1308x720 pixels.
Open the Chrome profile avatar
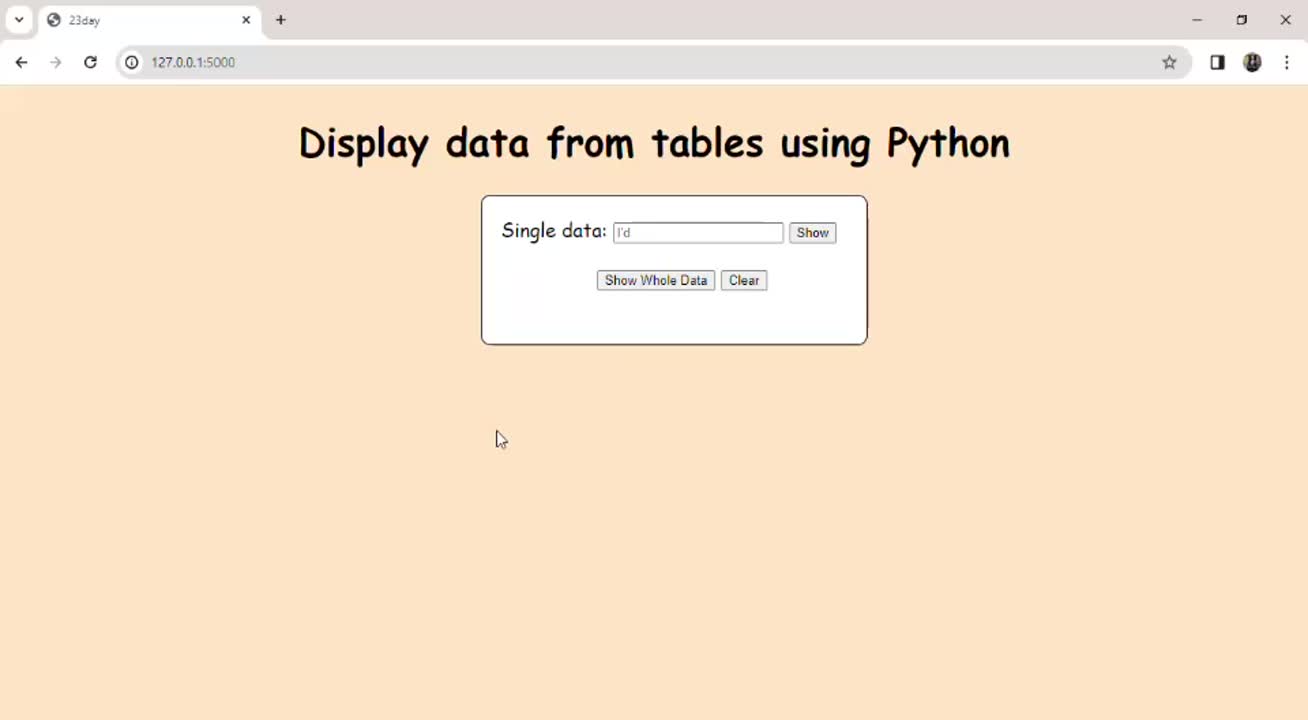pyautogui.click(x=1252, y=62)
